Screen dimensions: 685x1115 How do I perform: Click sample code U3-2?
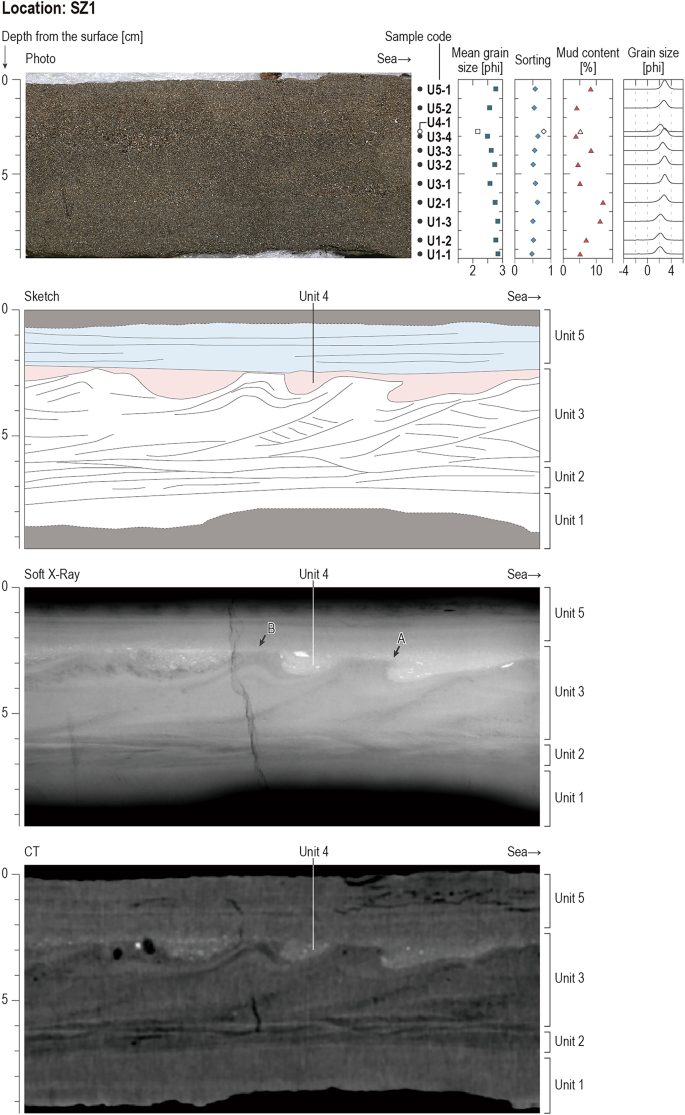[x=438, y=165]
